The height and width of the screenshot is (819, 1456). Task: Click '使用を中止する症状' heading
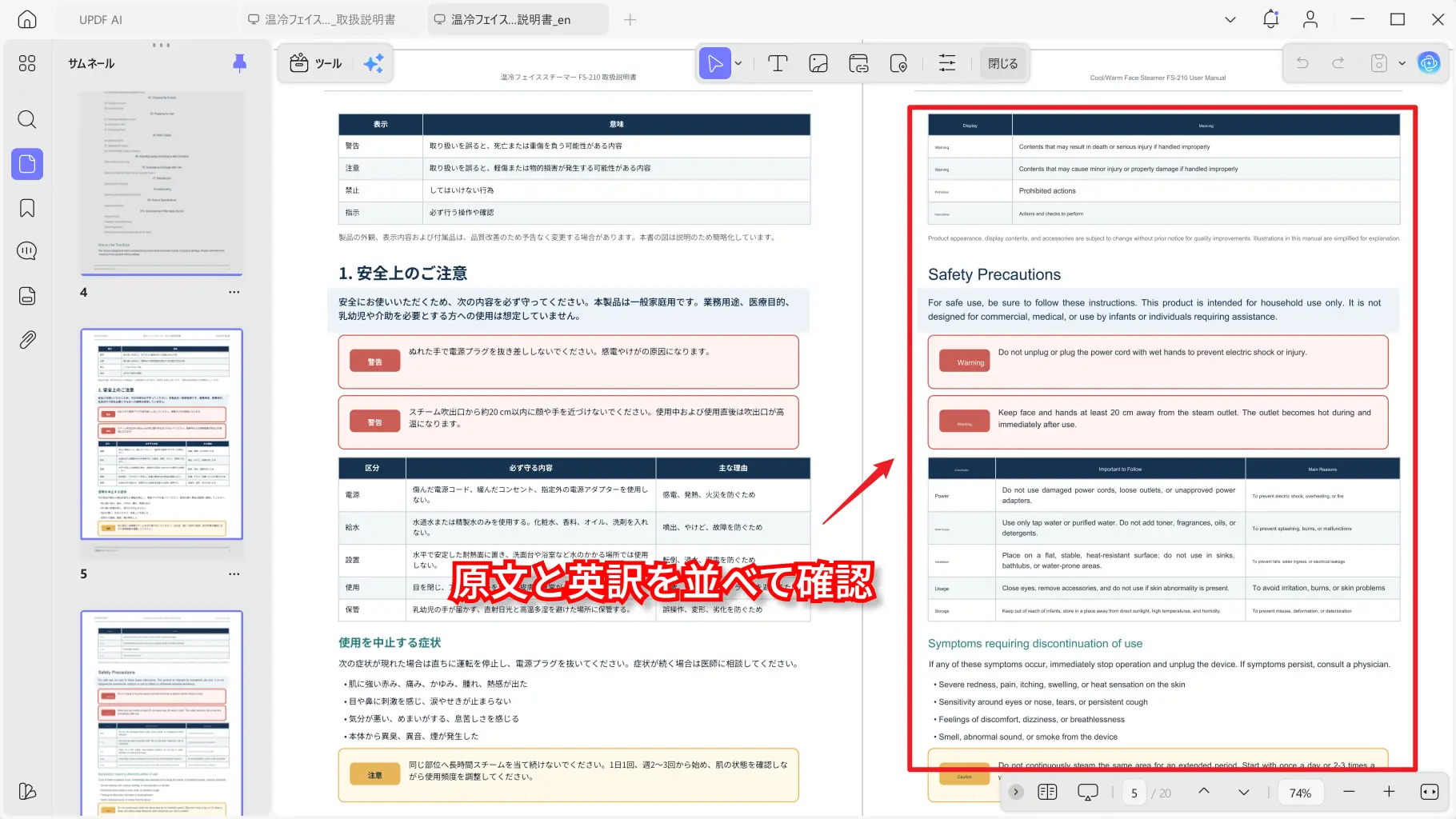click(390, 643)
